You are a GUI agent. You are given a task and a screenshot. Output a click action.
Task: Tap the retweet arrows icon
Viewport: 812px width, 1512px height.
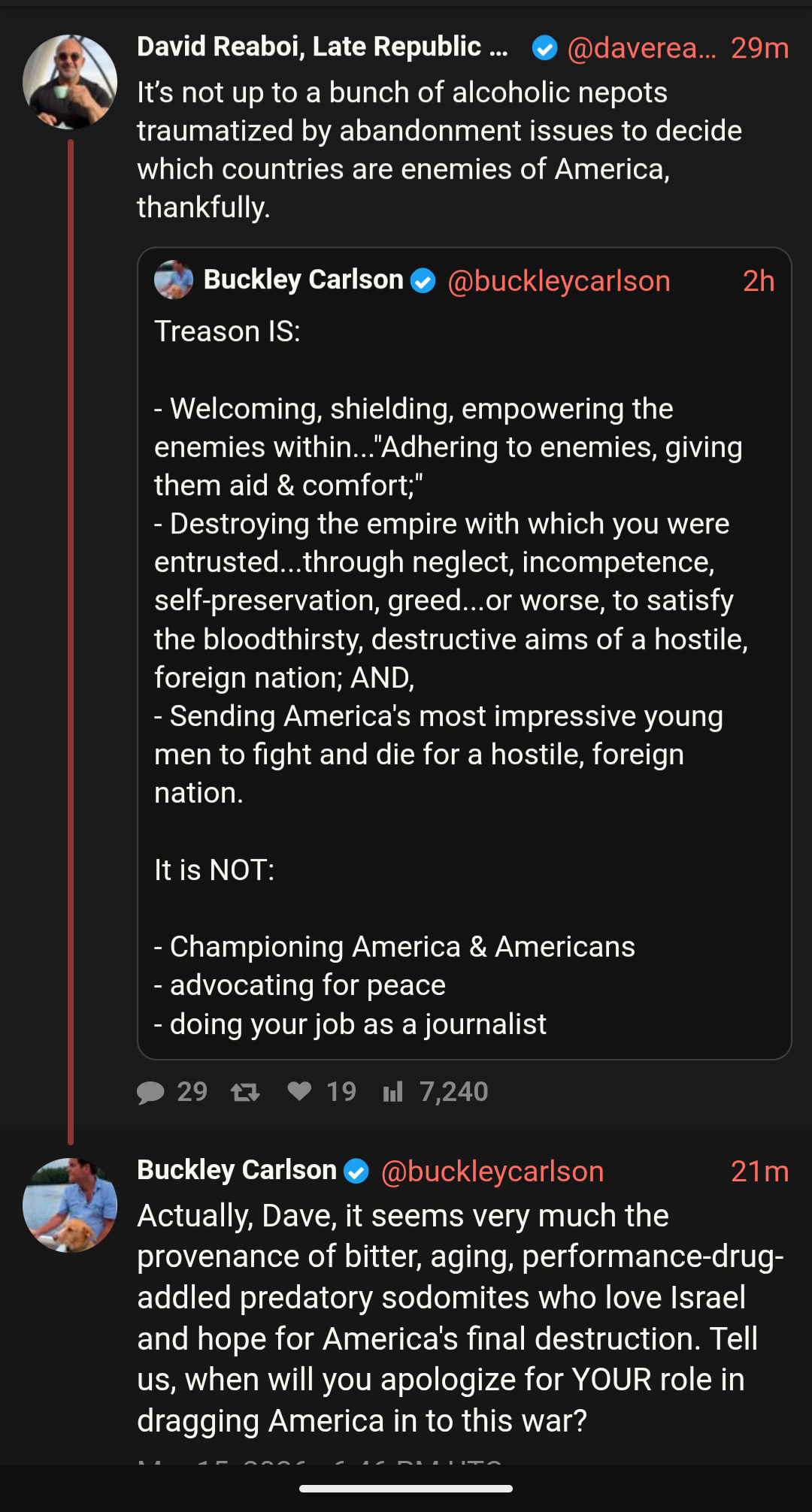[245, 1092]
